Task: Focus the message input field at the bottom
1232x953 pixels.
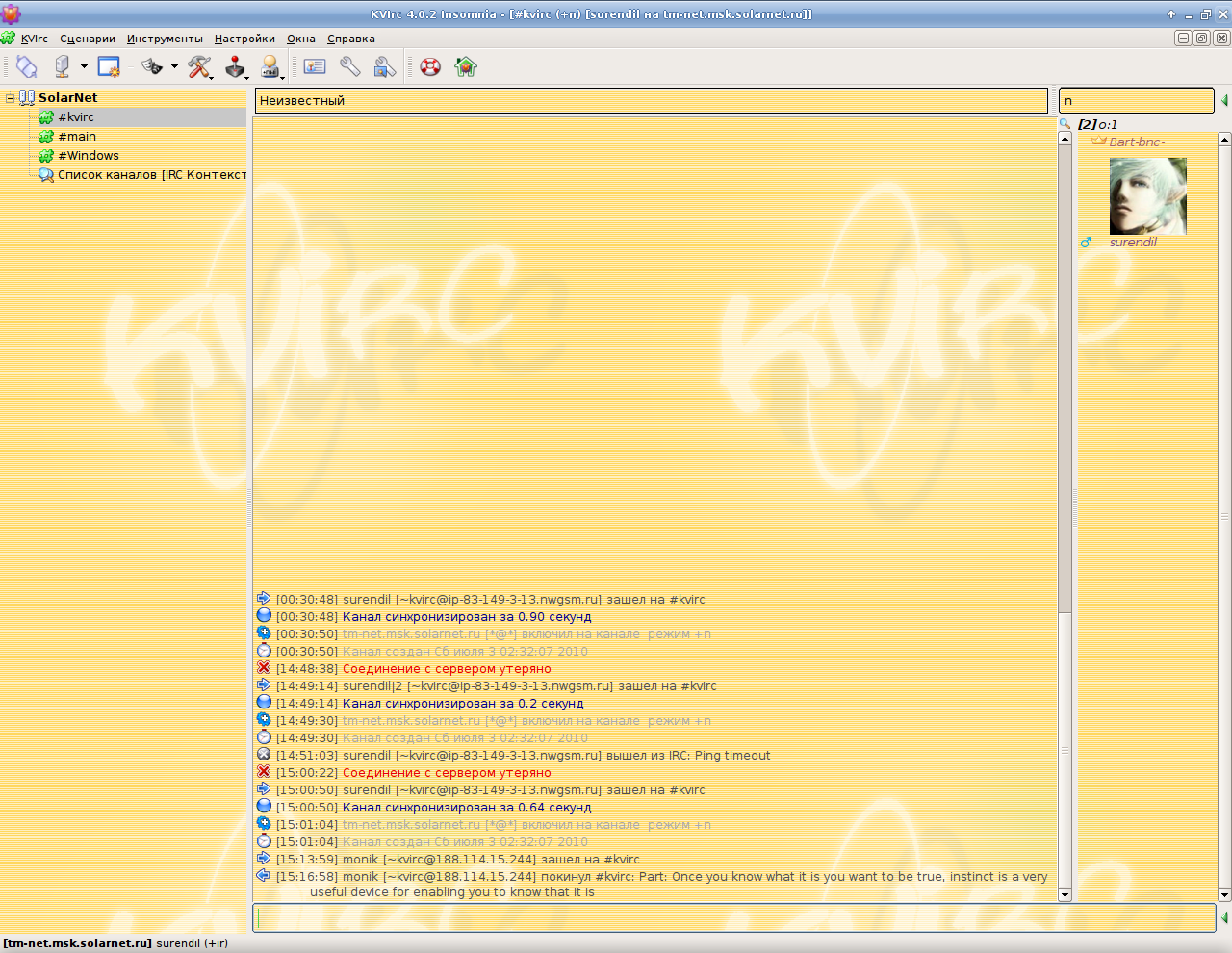Action: (734, 917)
